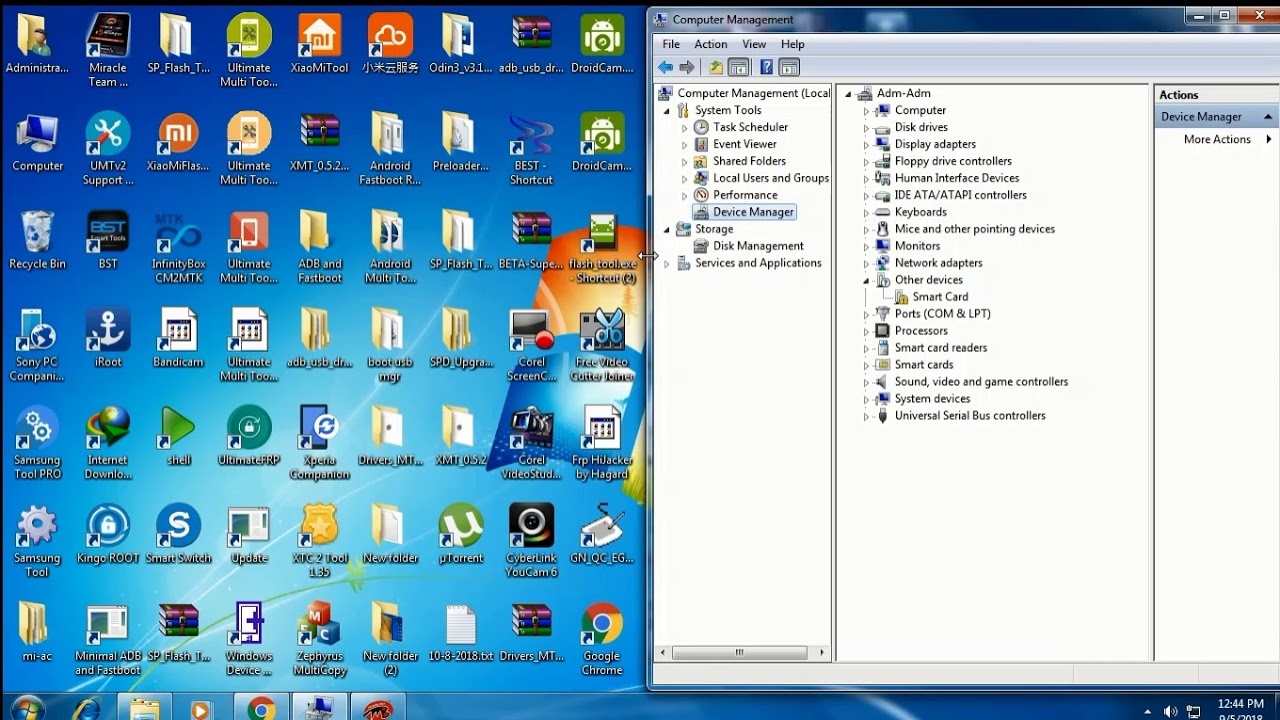1280x720 pixels.
Task: Click Sound, video and game controllers
Action: pos(980,382)
